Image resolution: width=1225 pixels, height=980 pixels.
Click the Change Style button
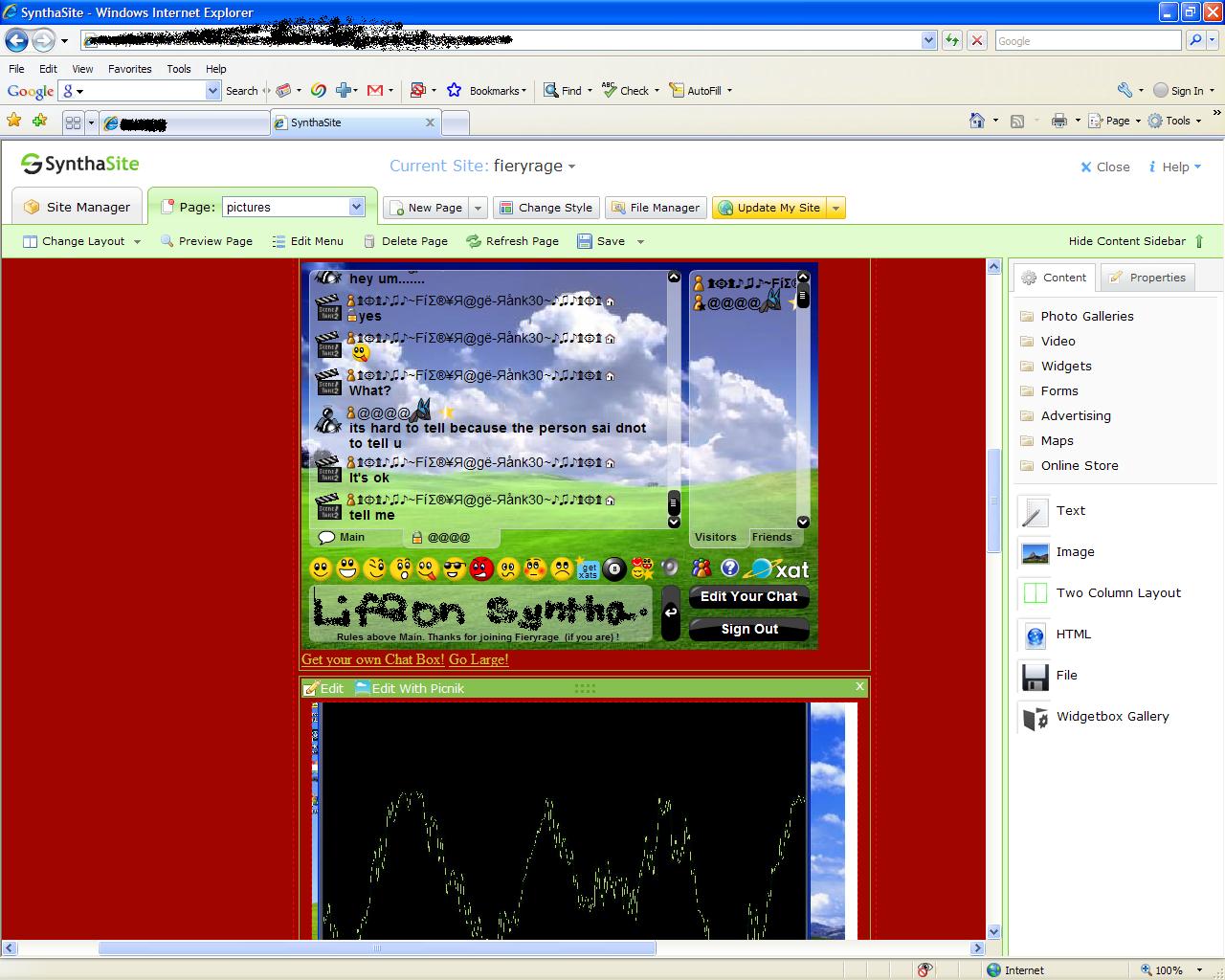[x=546, y=208]
